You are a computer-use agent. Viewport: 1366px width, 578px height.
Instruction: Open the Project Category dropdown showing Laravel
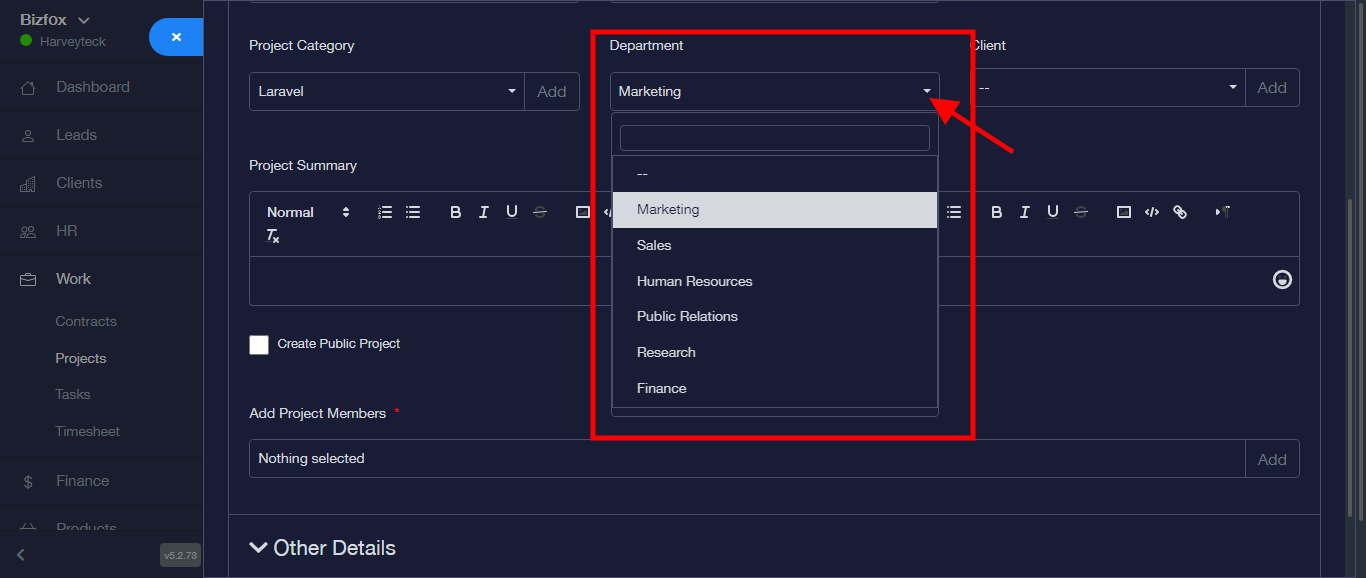387,91
